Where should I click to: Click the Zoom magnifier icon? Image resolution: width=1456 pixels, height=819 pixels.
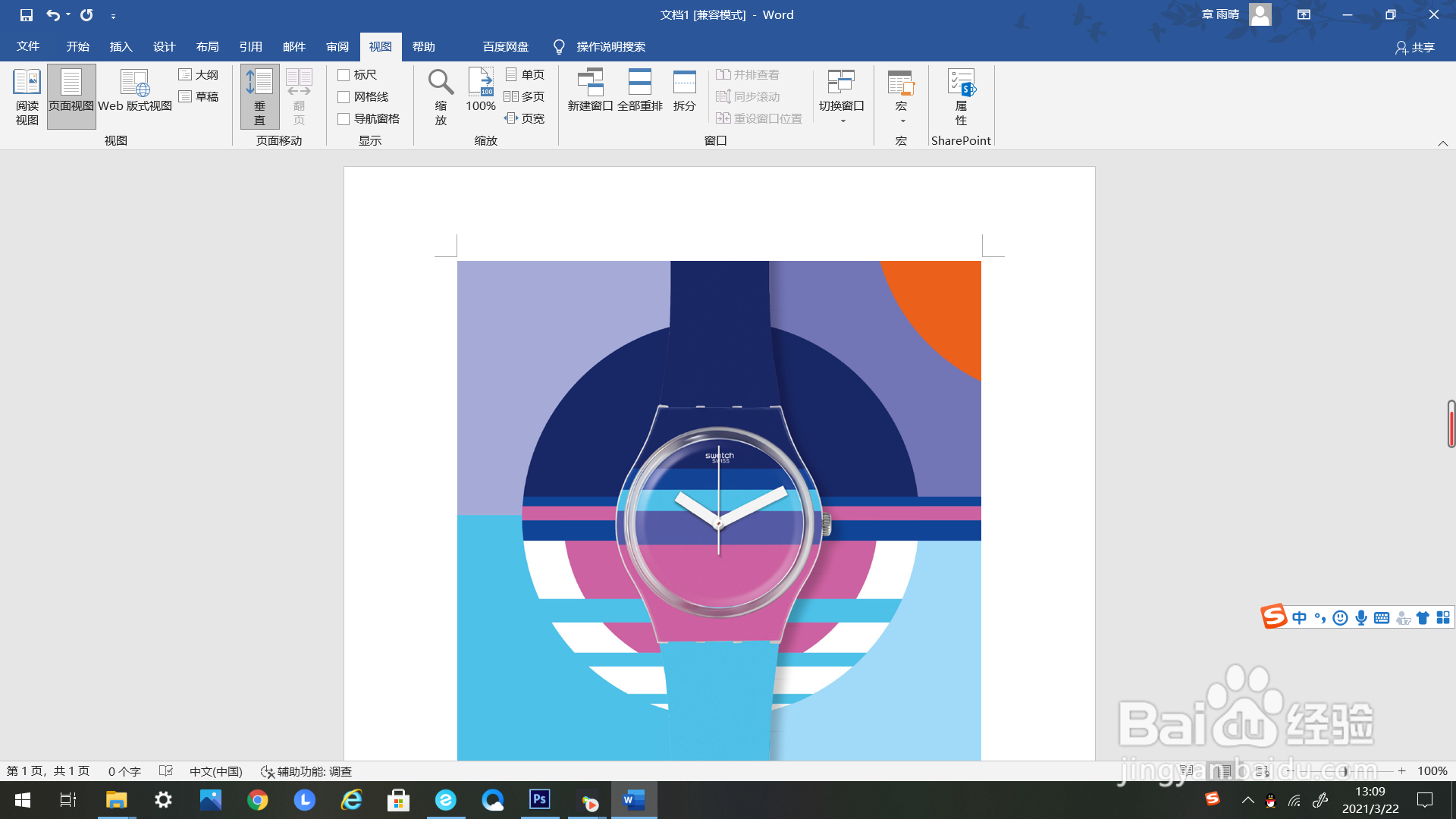pos(441,83)
